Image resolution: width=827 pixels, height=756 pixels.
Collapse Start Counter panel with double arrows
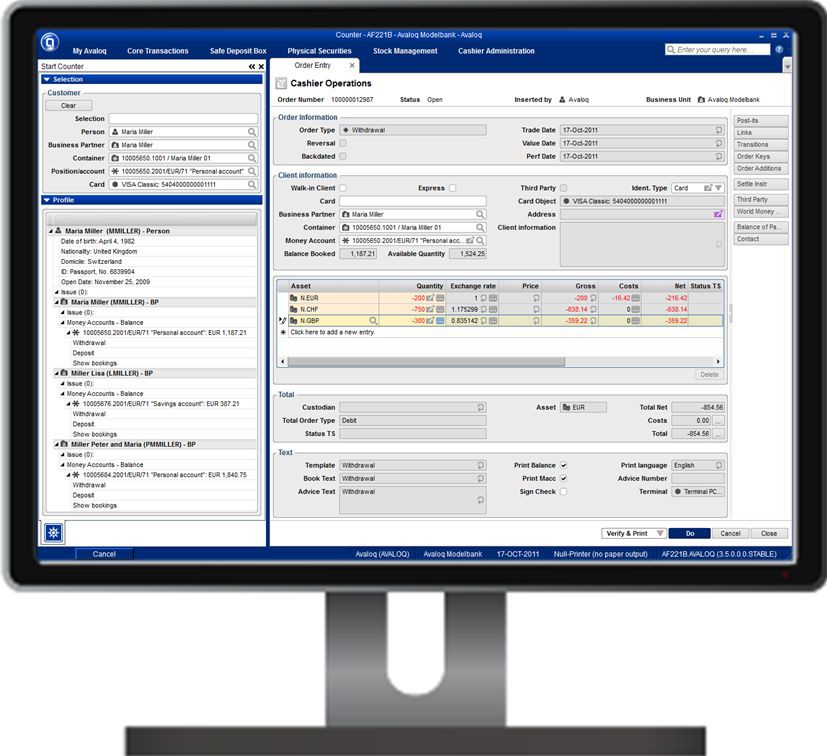[252, 66]
